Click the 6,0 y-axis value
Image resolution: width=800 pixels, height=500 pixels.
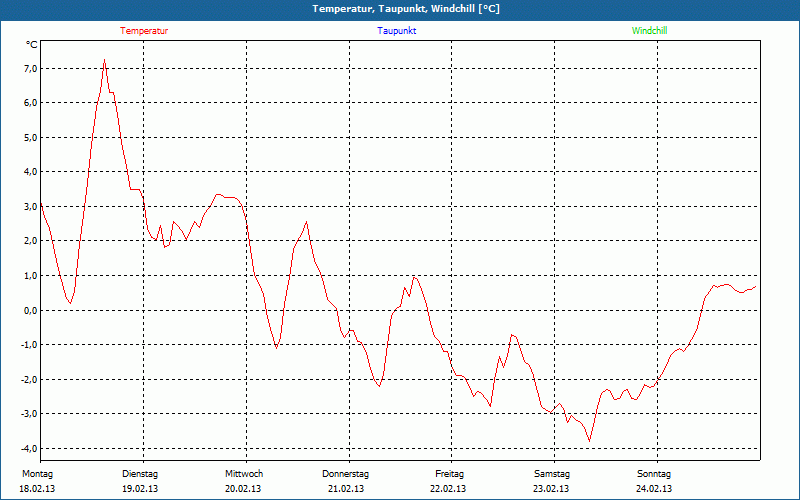30,103
